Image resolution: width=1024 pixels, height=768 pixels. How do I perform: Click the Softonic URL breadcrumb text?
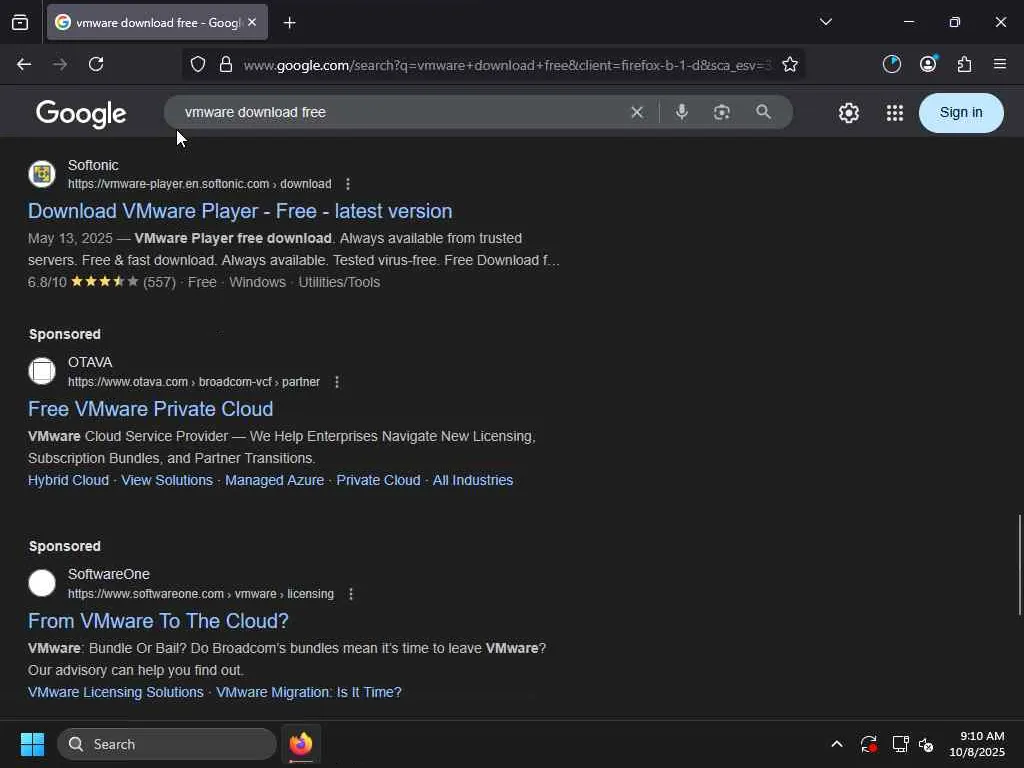coord(199,184)
